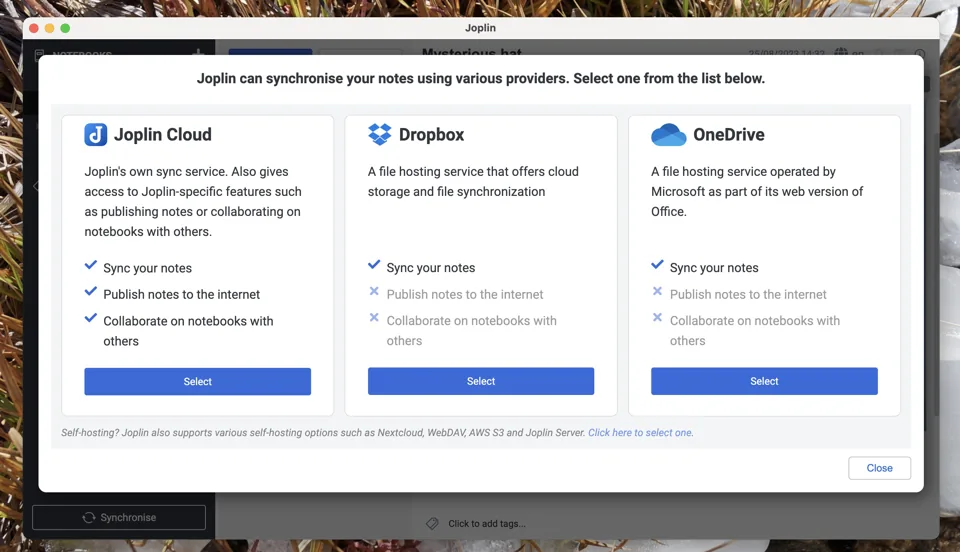Click the 'OneDrive' heading text

coord(729,135)
